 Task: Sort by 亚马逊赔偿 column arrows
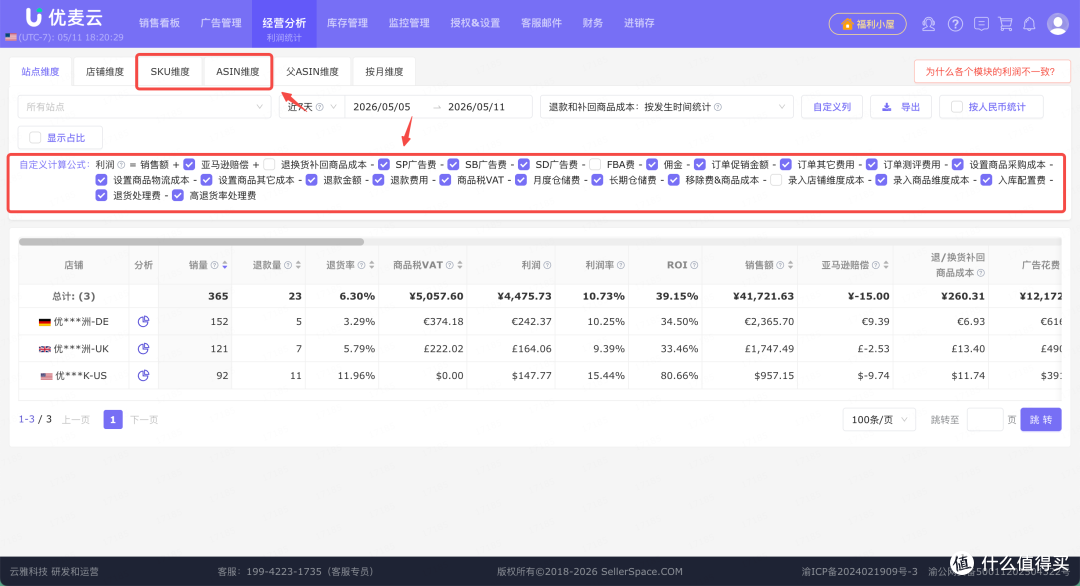point(886,265)
